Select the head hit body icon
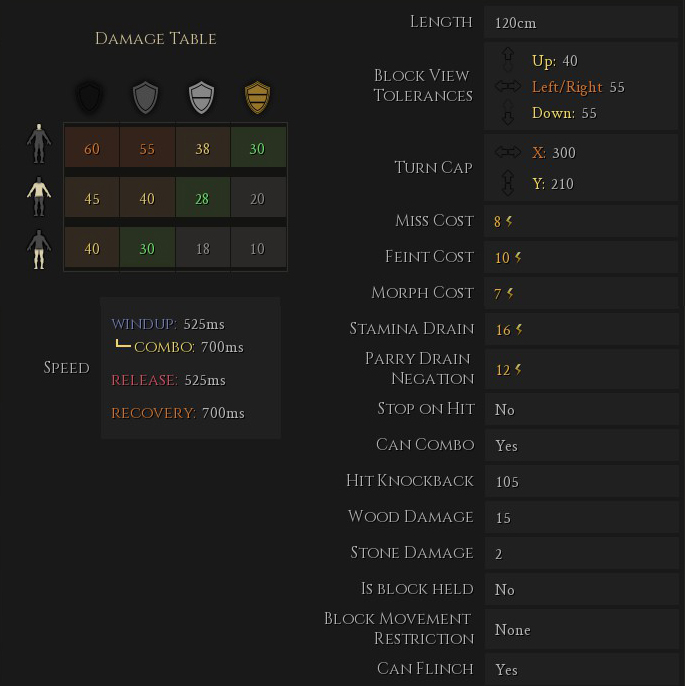Viewport: 685px width, 686px height. pyautogui.click(x=39, y=144)
